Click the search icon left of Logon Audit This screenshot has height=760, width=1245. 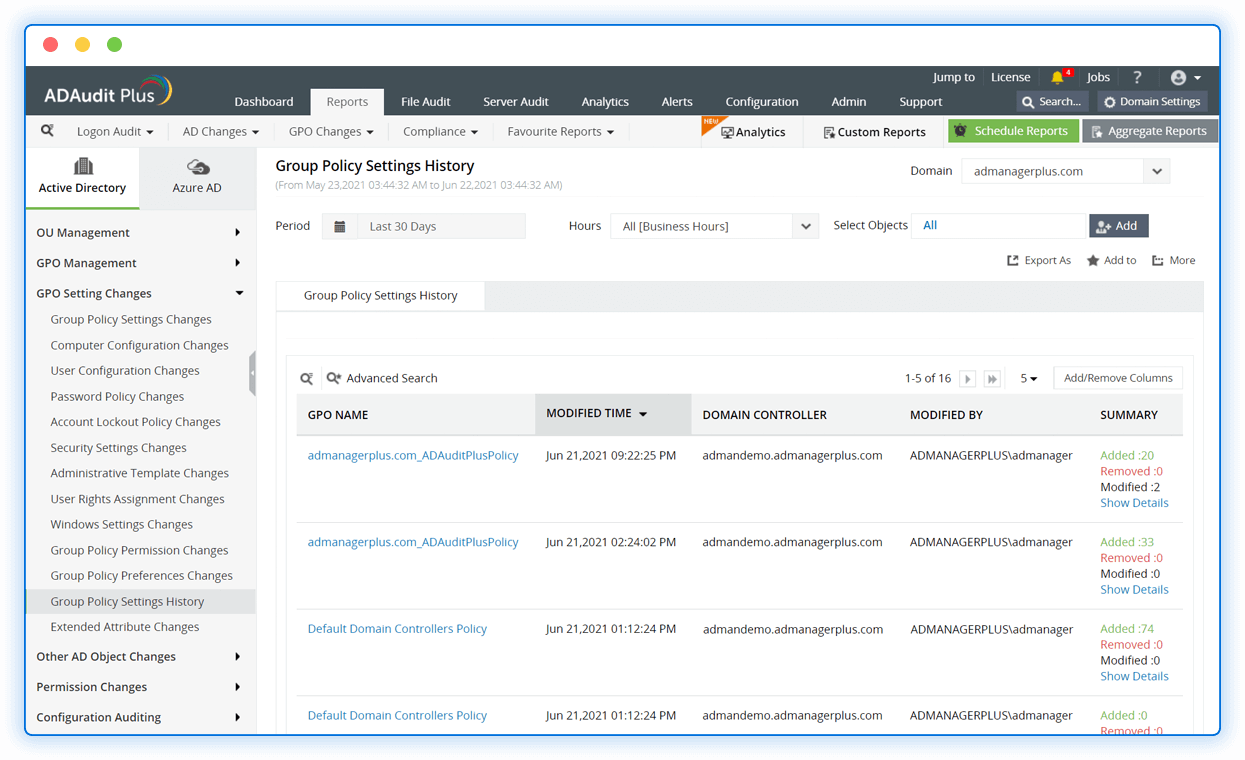click(x=47, y=131)
